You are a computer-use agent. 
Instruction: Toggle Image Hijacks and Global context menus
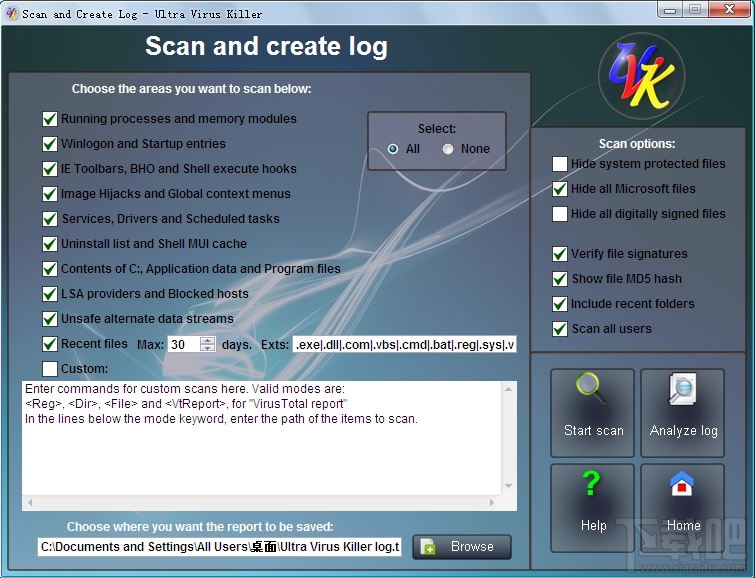tap(50, 194)
